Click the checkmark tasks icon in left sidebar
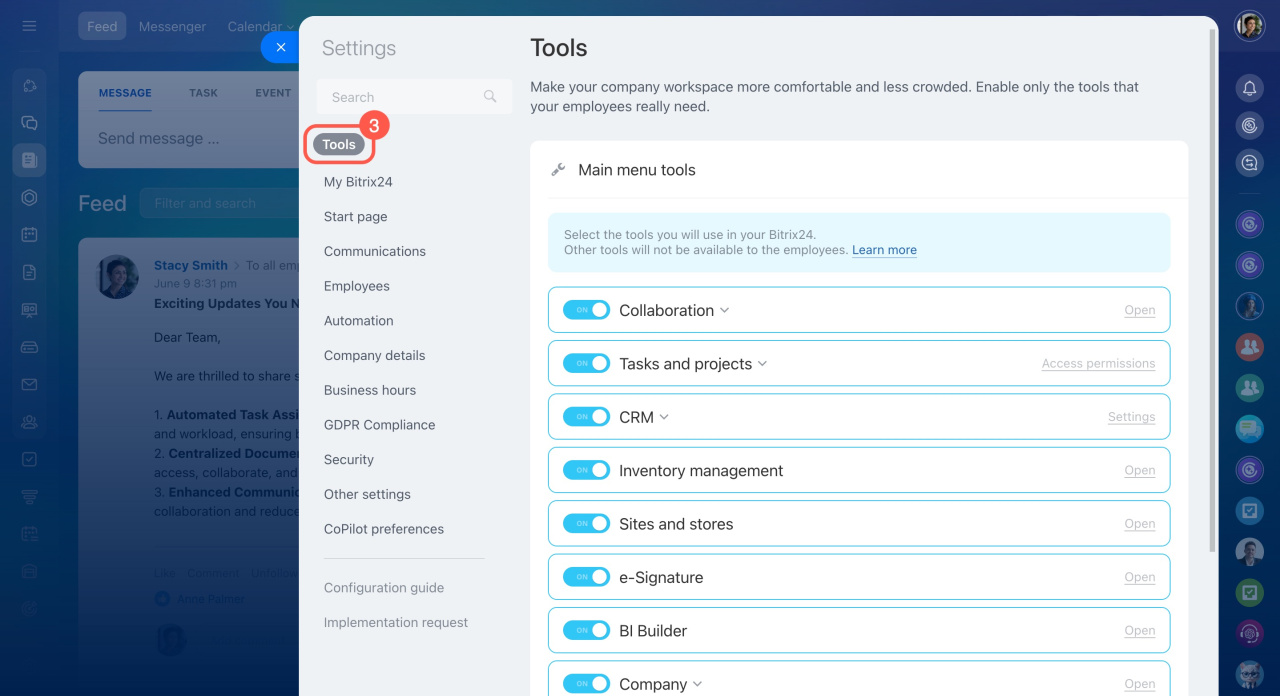1280x696 pixels. pos(29,459)
